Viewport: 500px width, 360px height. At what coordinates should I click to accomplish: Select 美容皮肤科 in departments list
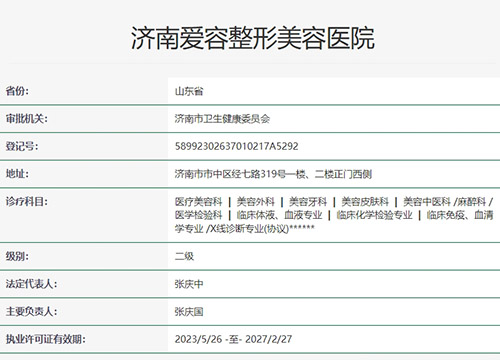click(365, 202)
